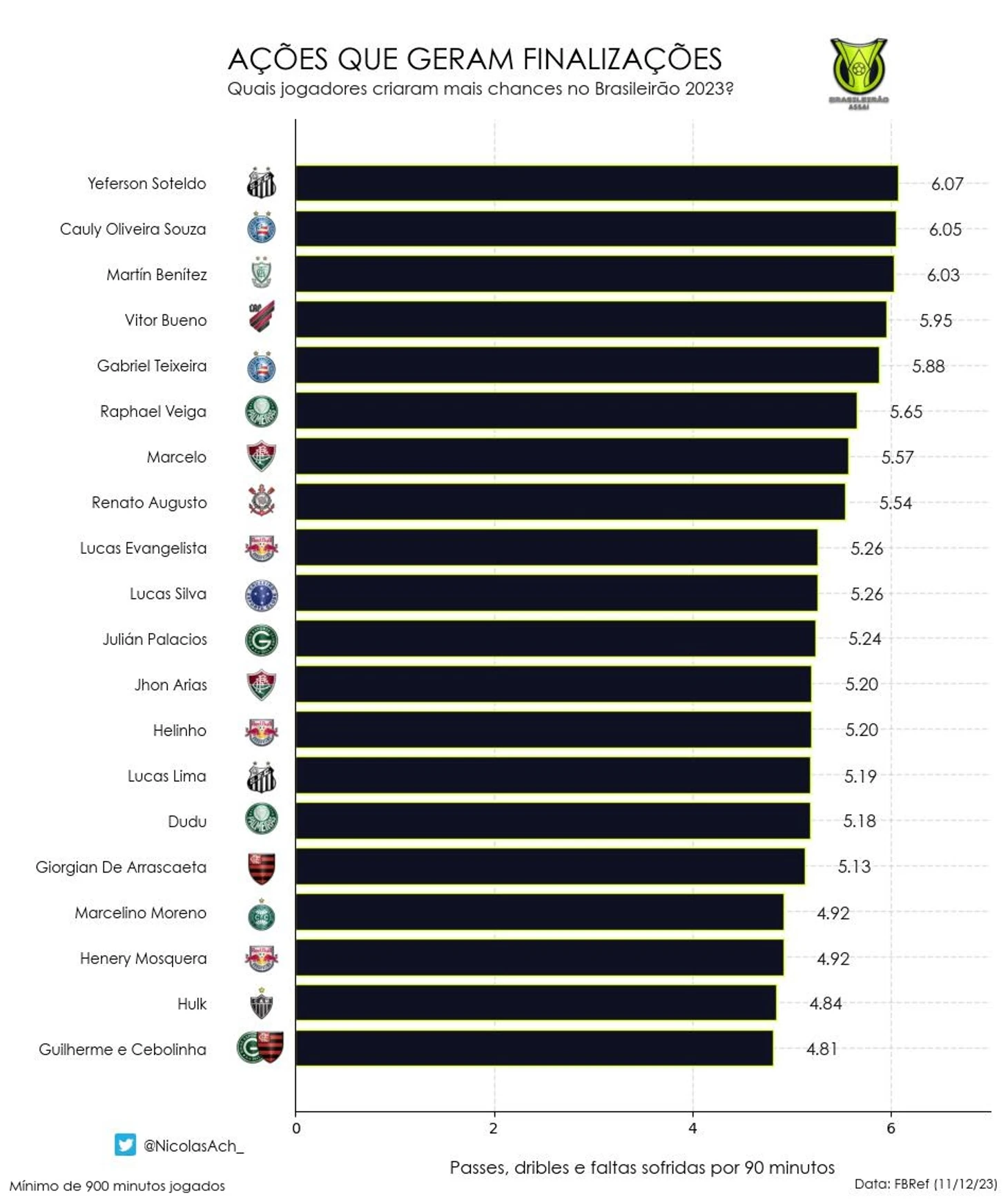Select the Yeferson Soteldo 6.07 bar
Screen dimensions: 1008x1200
pyautogui.click(x=597, y=183)
